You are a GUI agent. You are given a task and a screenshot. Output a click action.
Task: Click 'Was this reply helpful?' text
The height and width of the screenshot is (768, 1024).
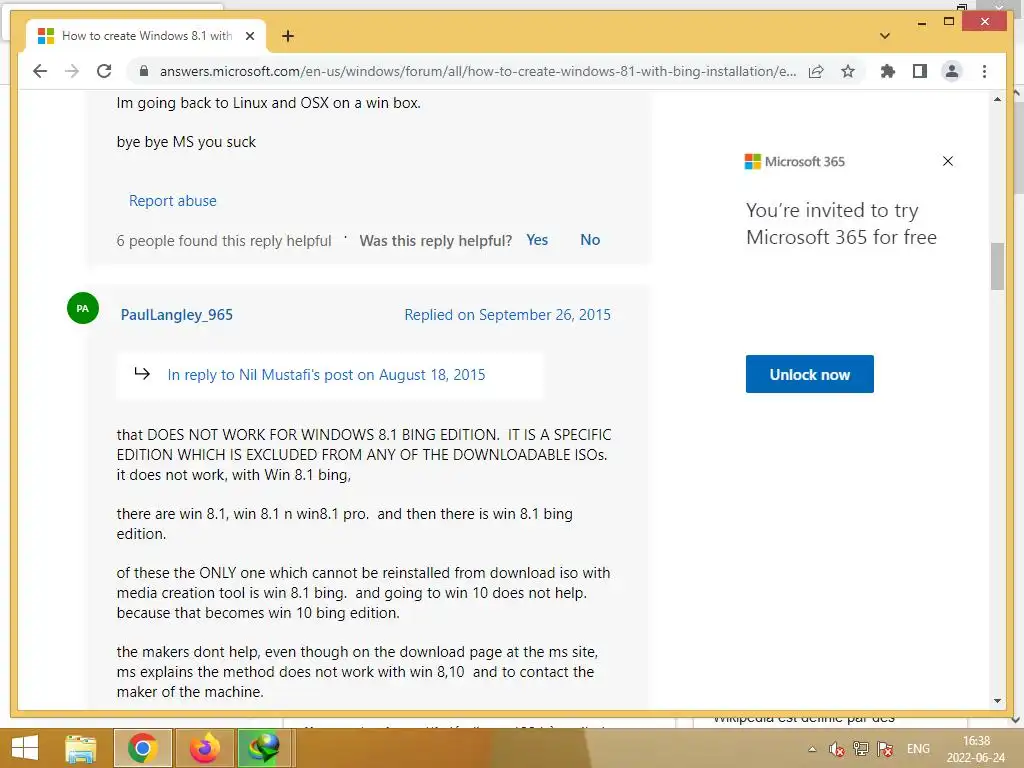436,241
